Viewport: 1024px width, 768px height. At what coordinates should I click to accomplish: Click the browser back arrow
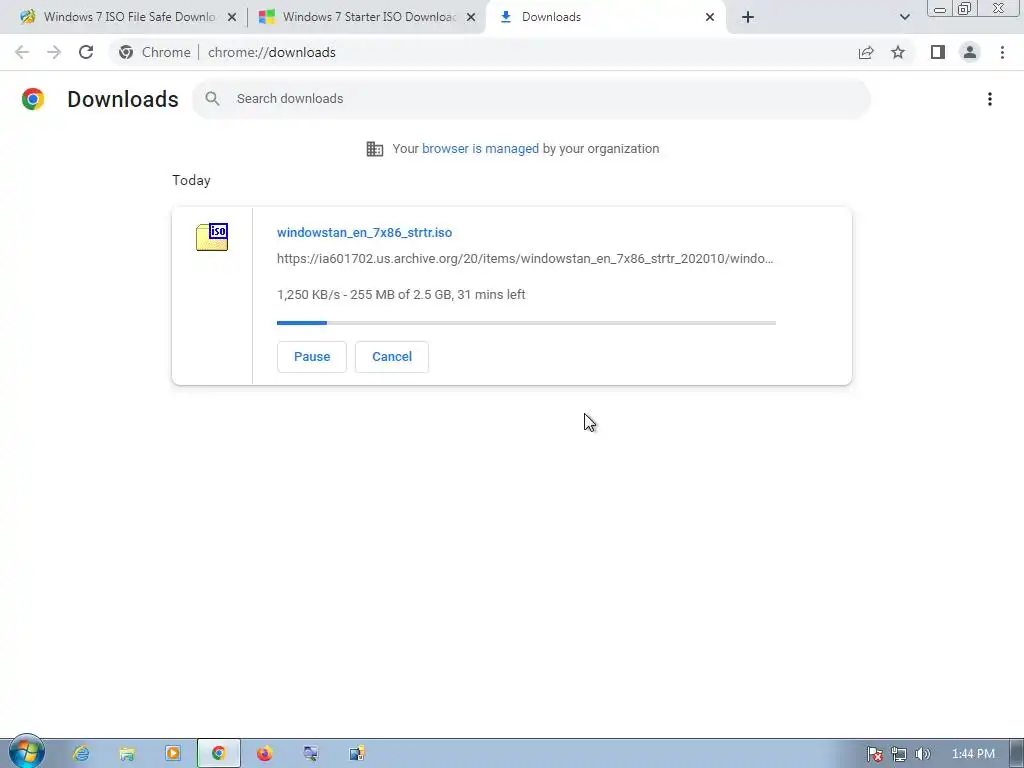(x=22, y=52)
